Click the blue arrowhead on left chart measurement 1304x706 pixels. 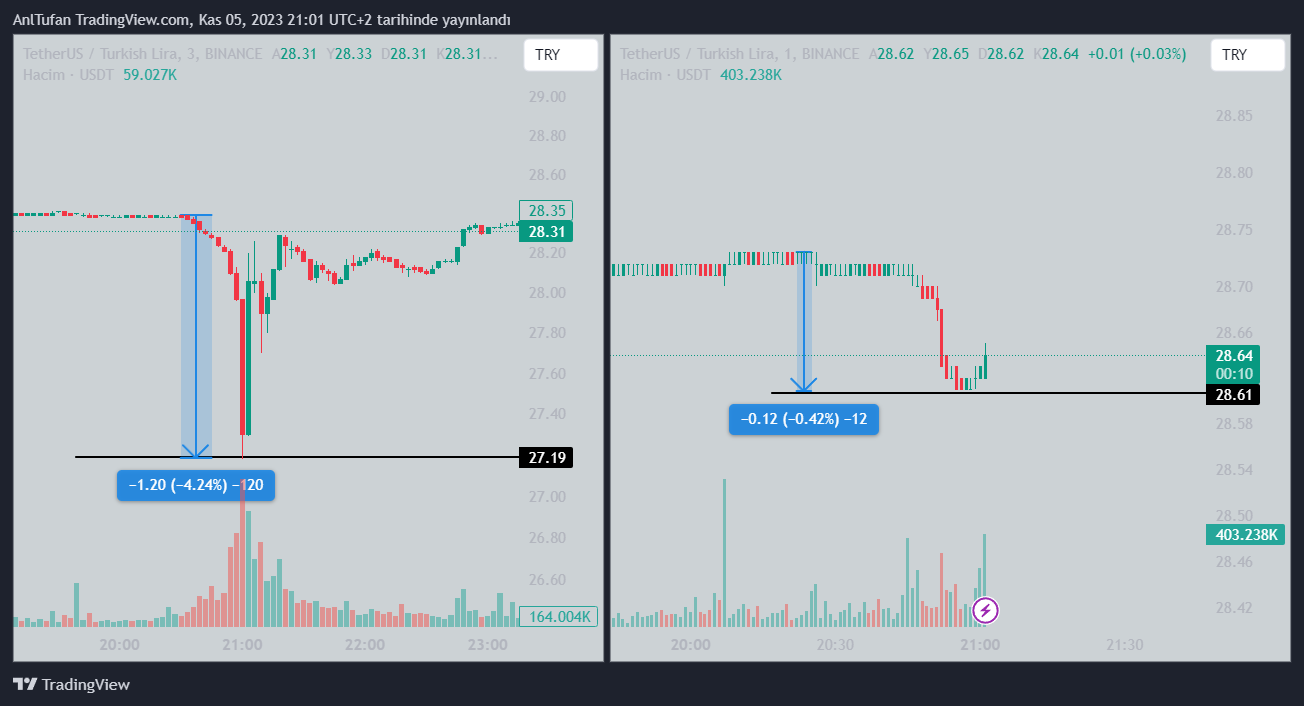[x=196, y=450]
